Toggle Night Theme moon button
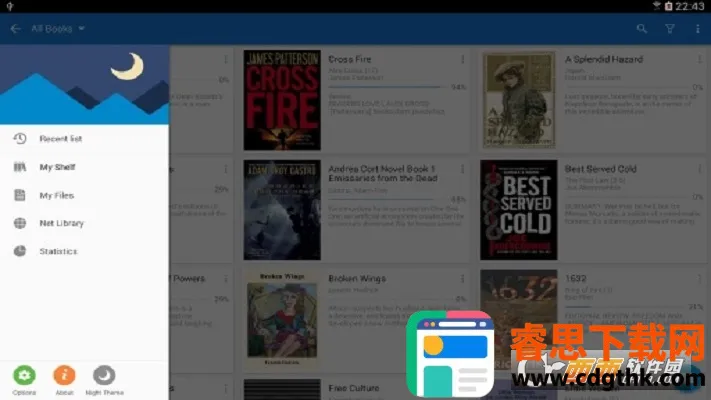The image size is (711, 400). [x=104, y=375]
